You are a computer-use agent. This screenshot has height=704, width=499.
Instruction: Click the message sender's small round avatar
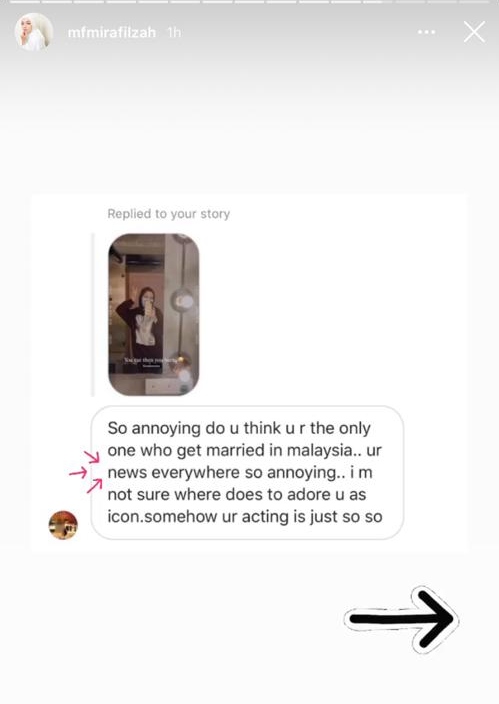[x=63, y=524]
